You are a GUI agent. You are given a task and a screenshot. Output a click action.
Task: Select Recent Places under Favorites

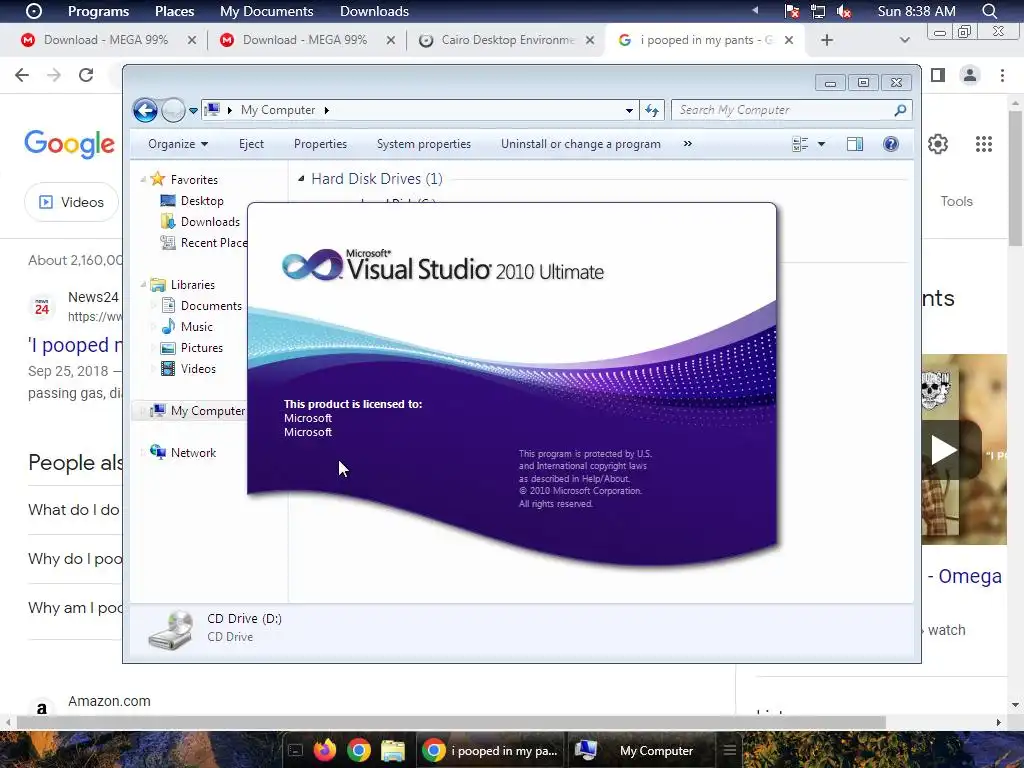pos(204,243)
